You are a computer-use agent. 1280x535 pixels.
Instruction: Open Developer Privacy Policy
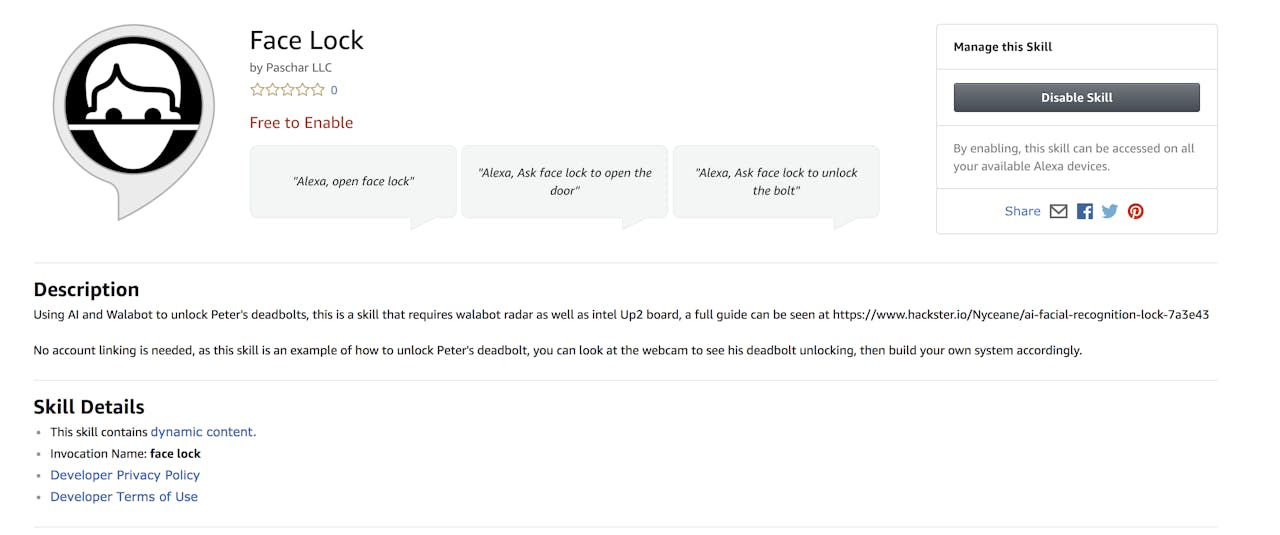tap(125, 475)
